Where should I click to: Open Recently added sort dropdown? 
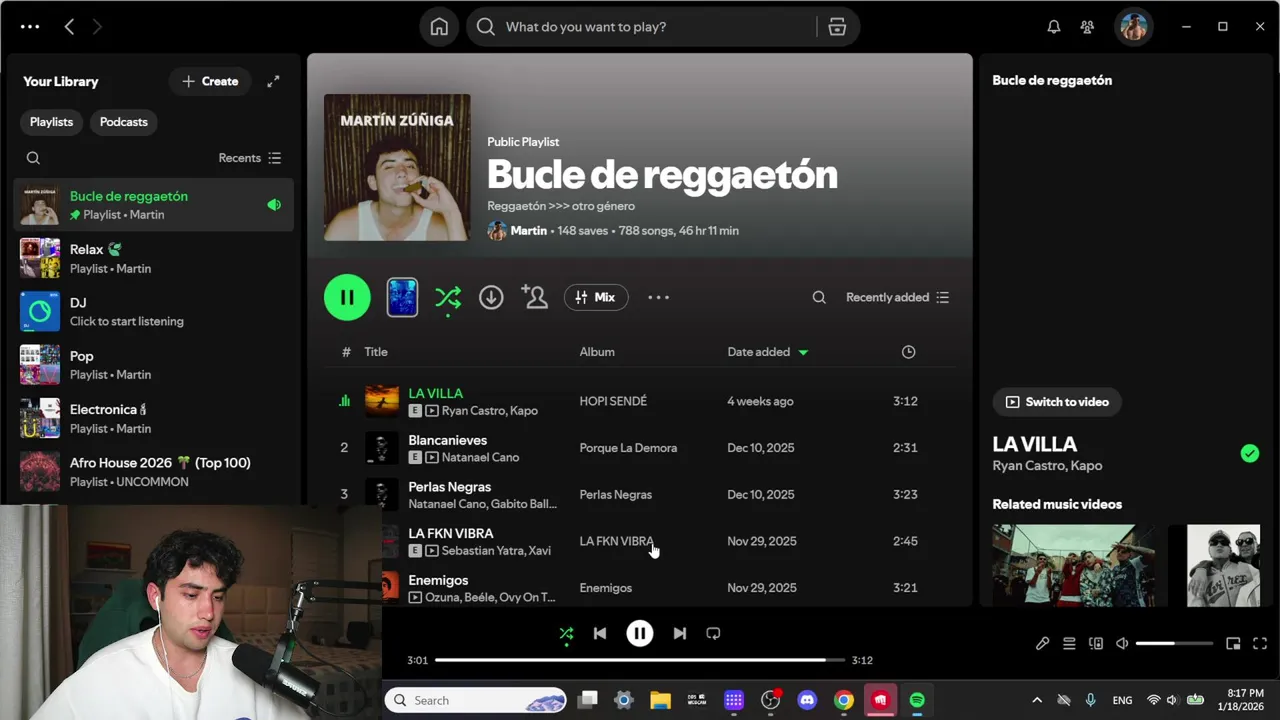897,297
